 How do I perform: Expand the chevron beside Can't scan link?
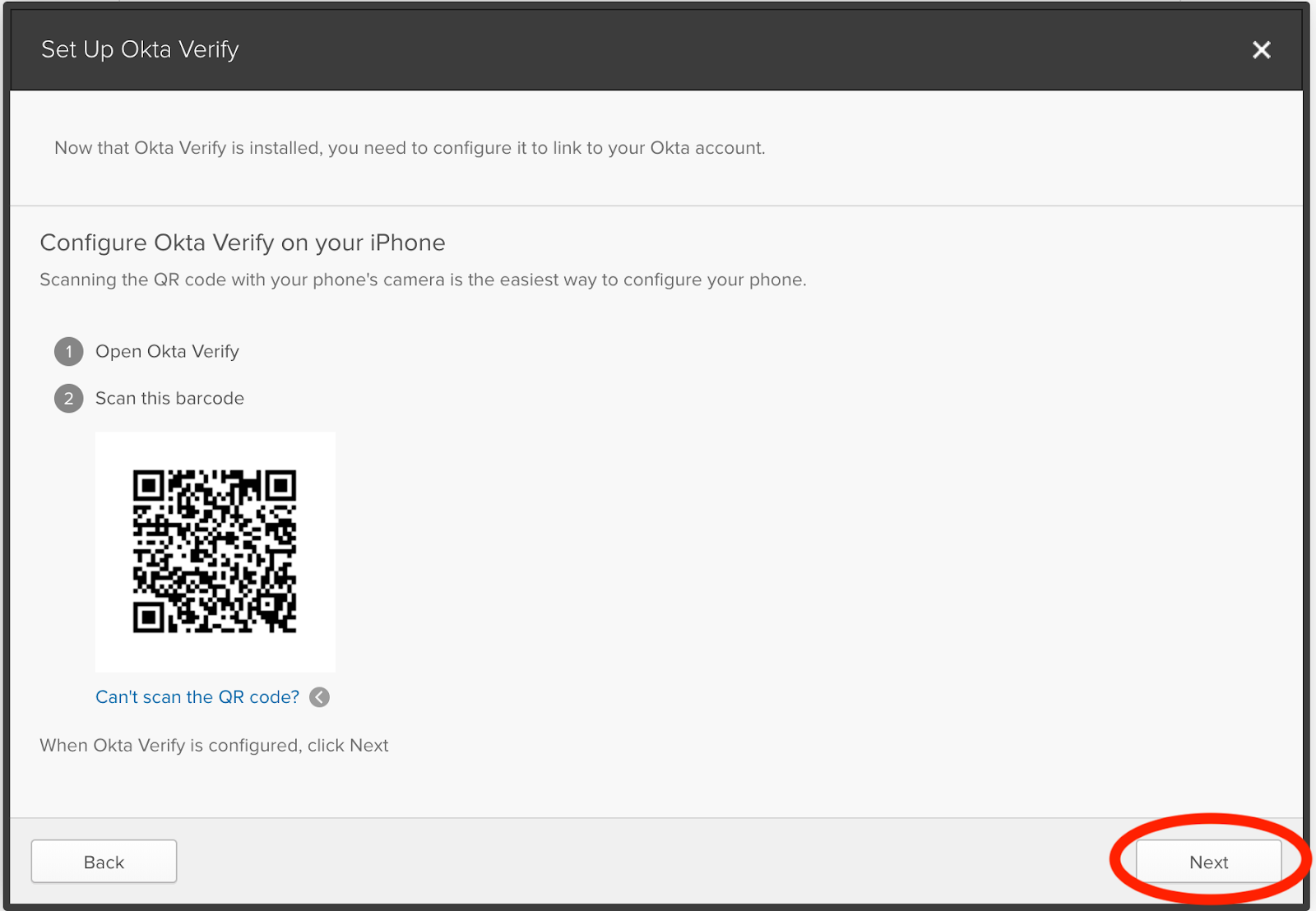point(319,697)
